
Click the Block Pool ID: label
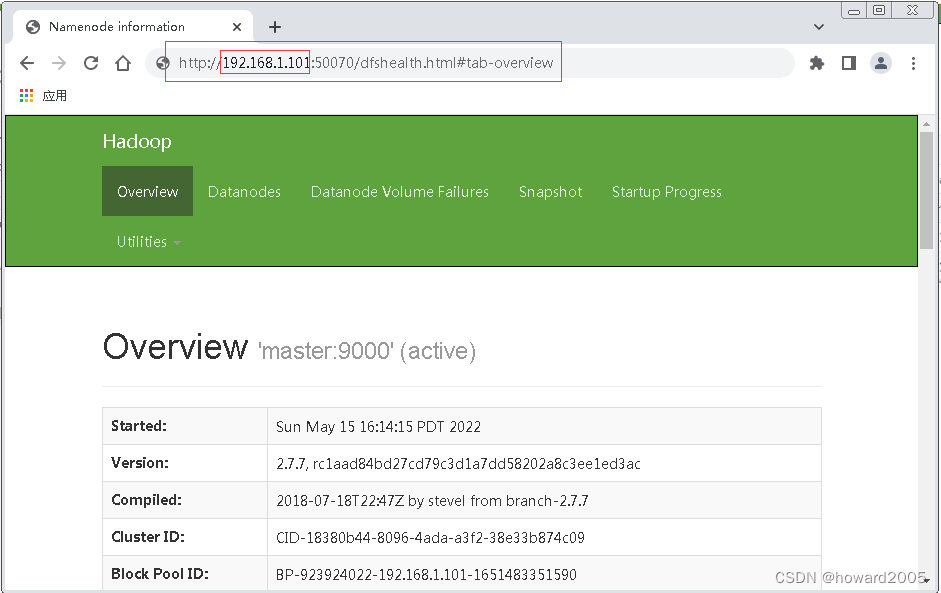click(x=160, y=574)
